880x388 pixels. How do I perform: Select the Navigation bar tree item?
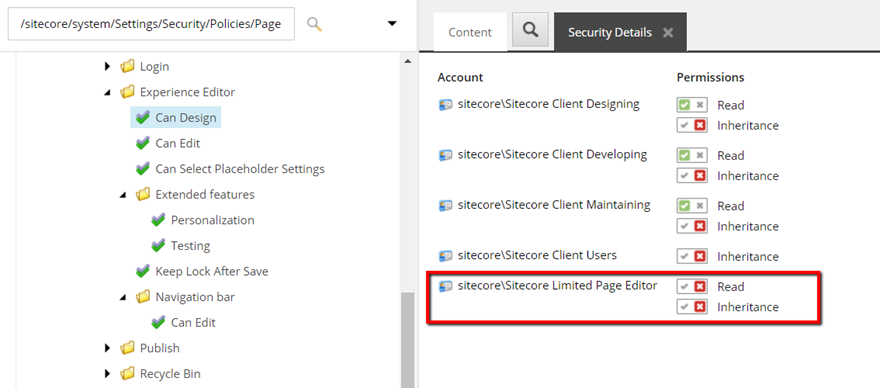pyautogui.click(x=195, y=296)
